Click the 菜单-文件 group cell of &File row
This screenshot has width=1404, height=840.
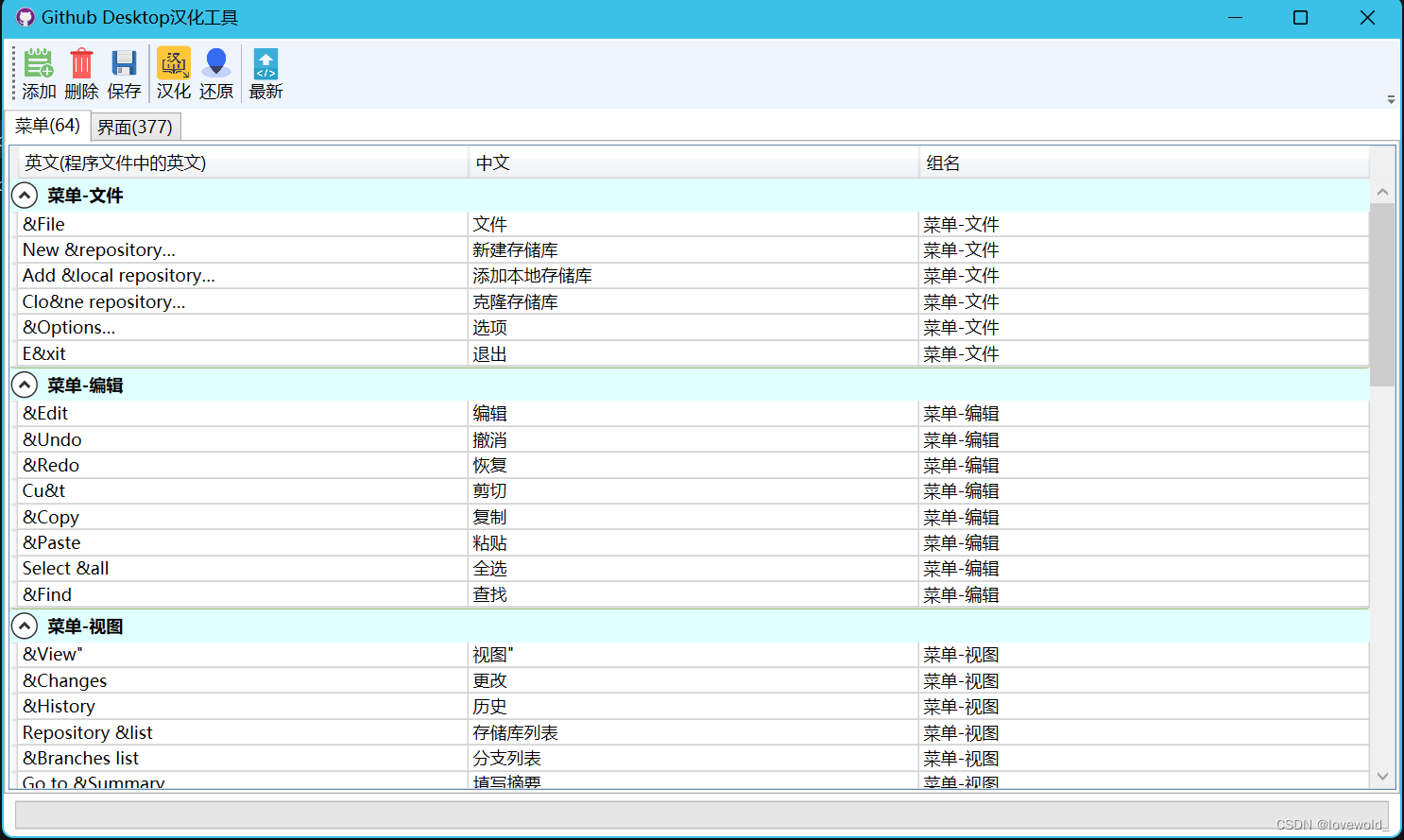pos(1144,224)
